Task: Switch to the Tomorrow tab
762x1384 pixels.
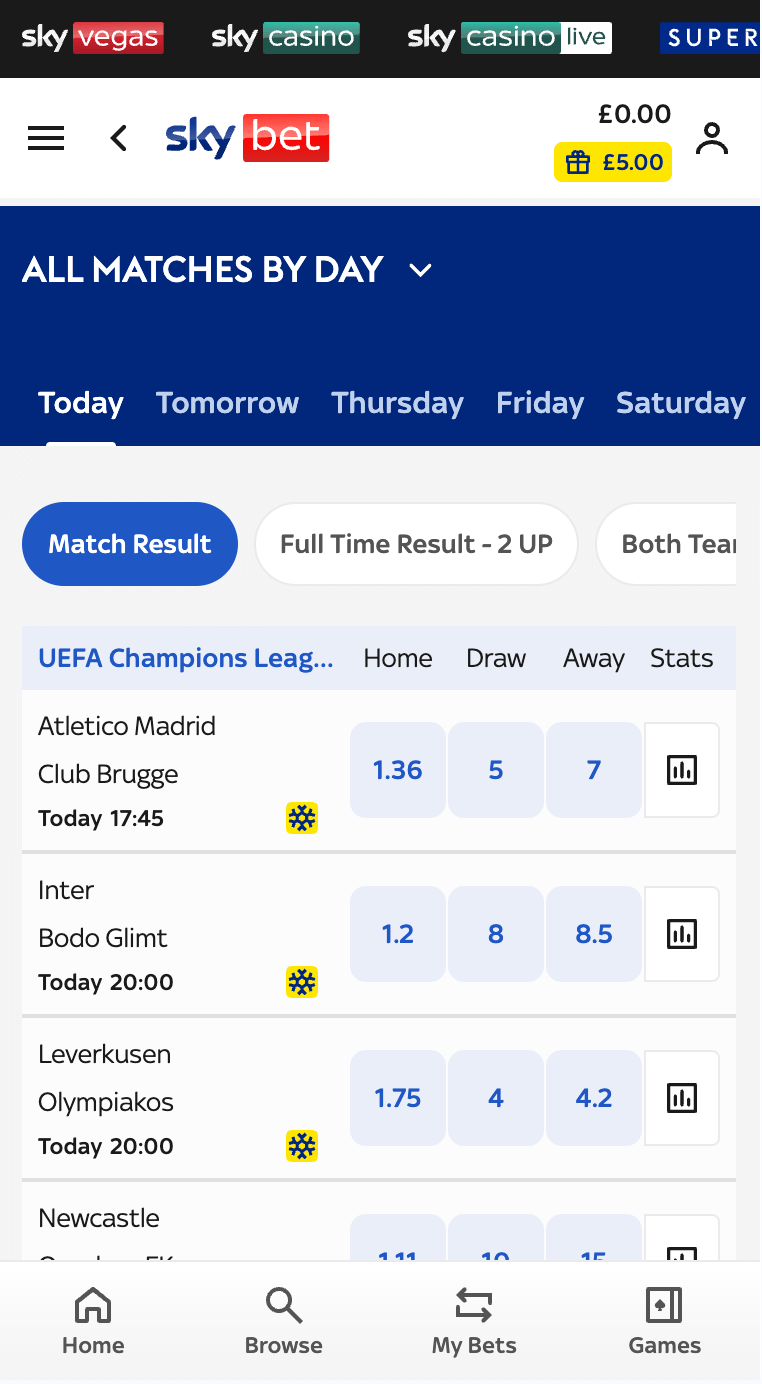Action: [227, 403]
